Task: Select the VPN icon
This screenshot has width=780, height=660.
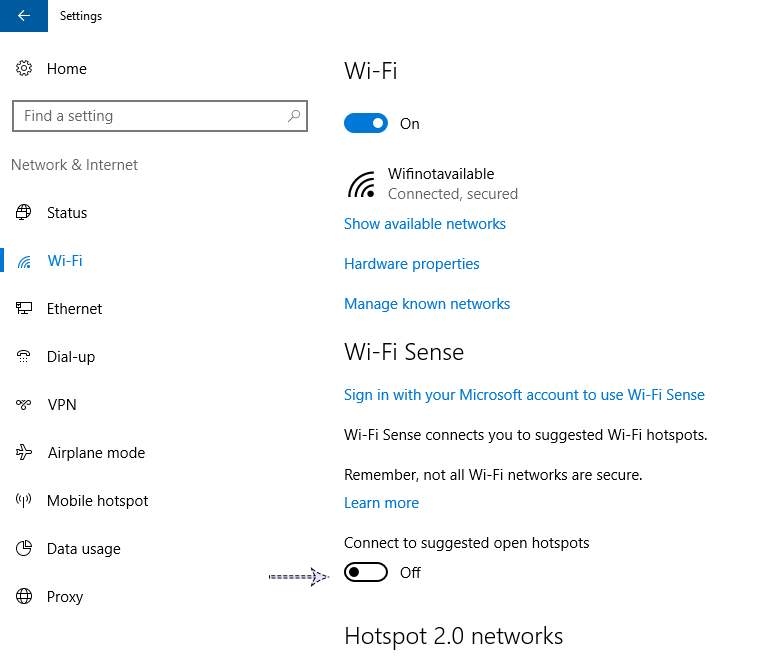Action: [24, 405]
